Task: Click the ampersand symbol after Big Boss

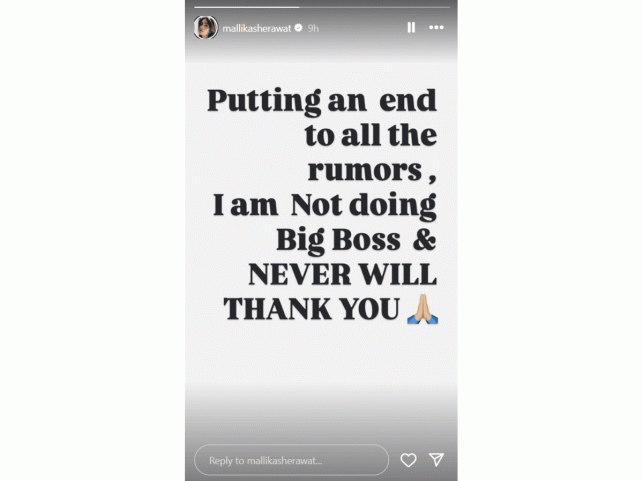Action: (x=424, y=239)
